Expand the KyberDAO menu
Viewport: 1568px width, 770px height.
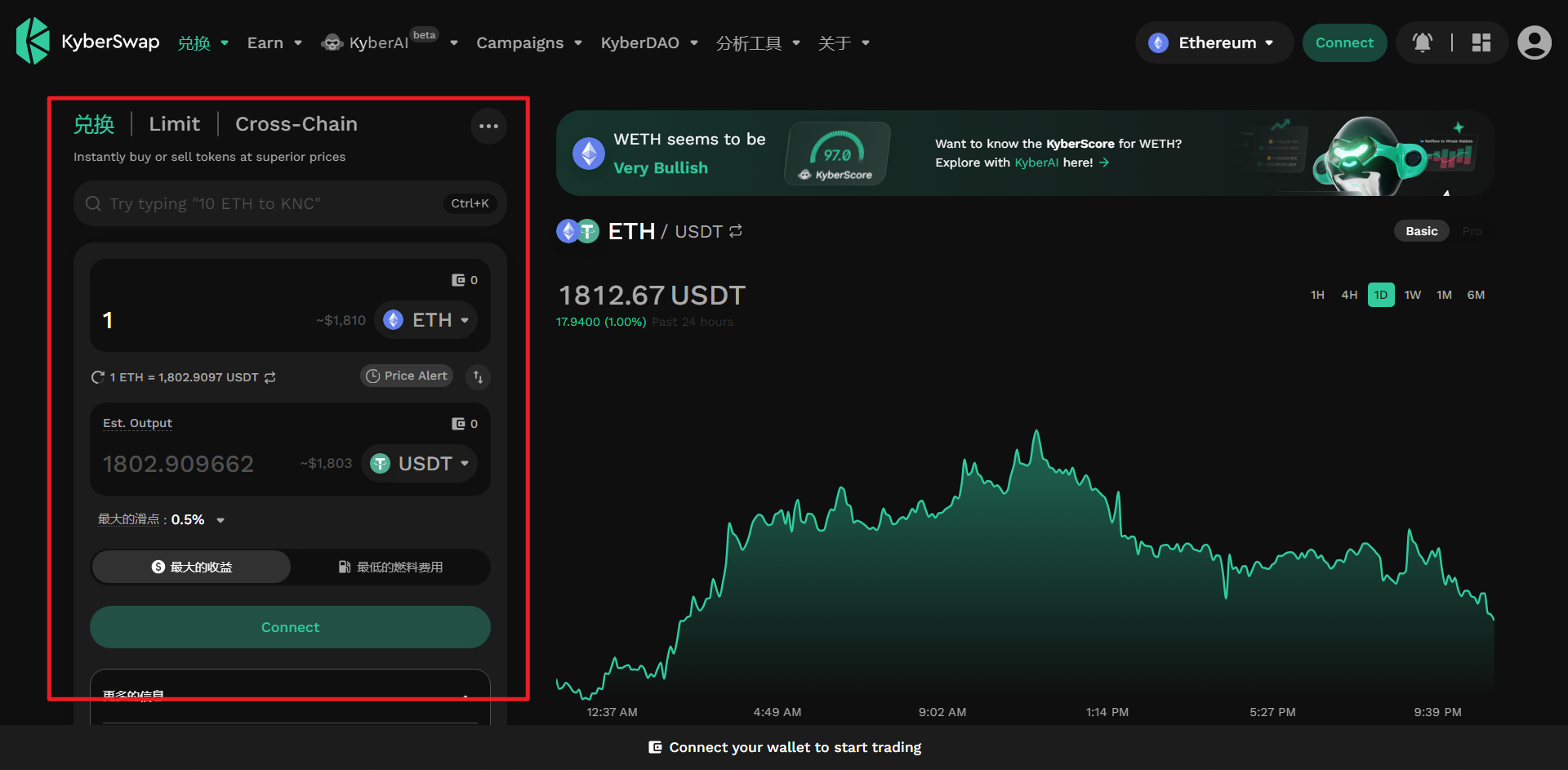point(649,42)
